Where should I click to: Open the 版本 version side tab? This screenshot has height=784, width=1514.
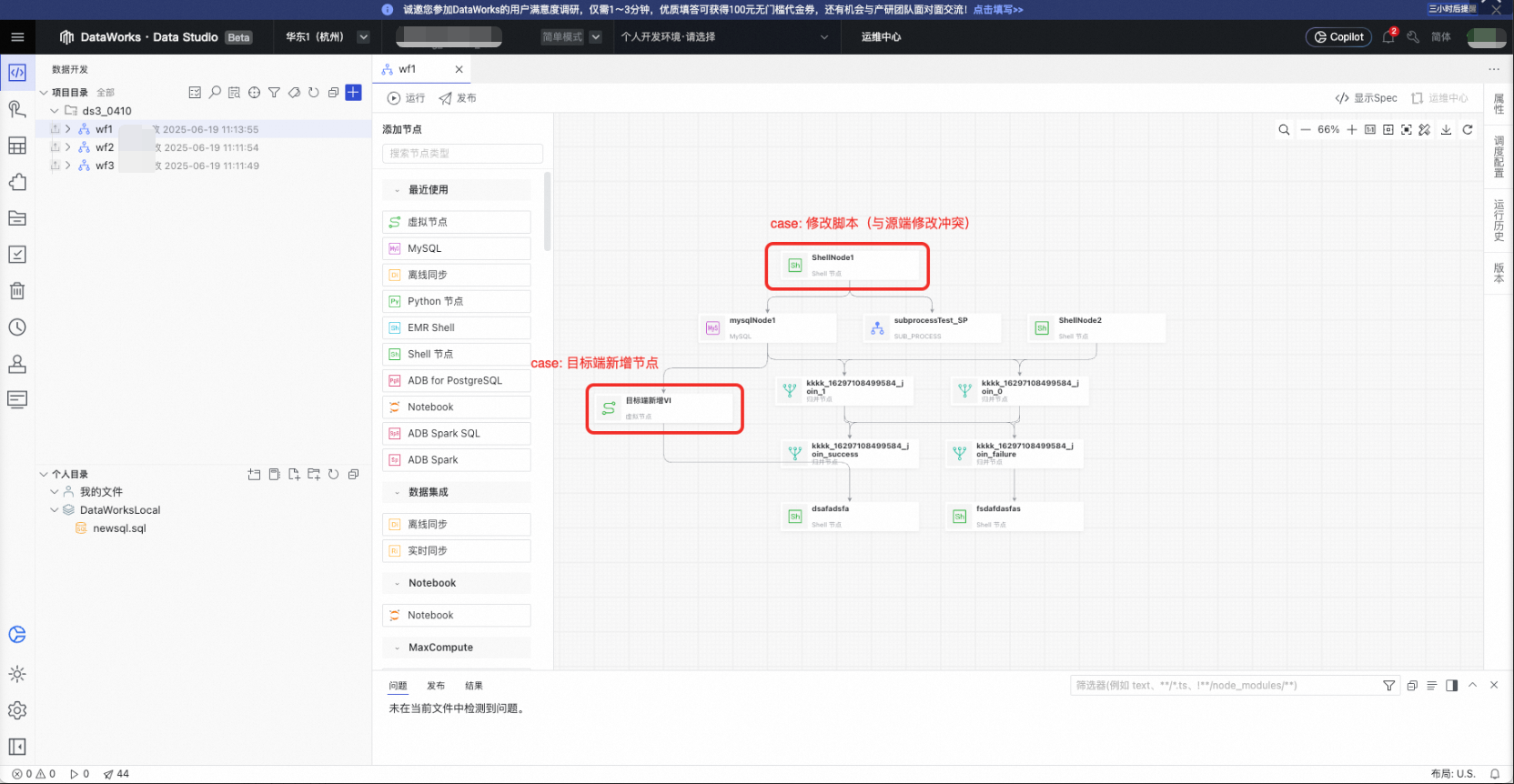1499,273
